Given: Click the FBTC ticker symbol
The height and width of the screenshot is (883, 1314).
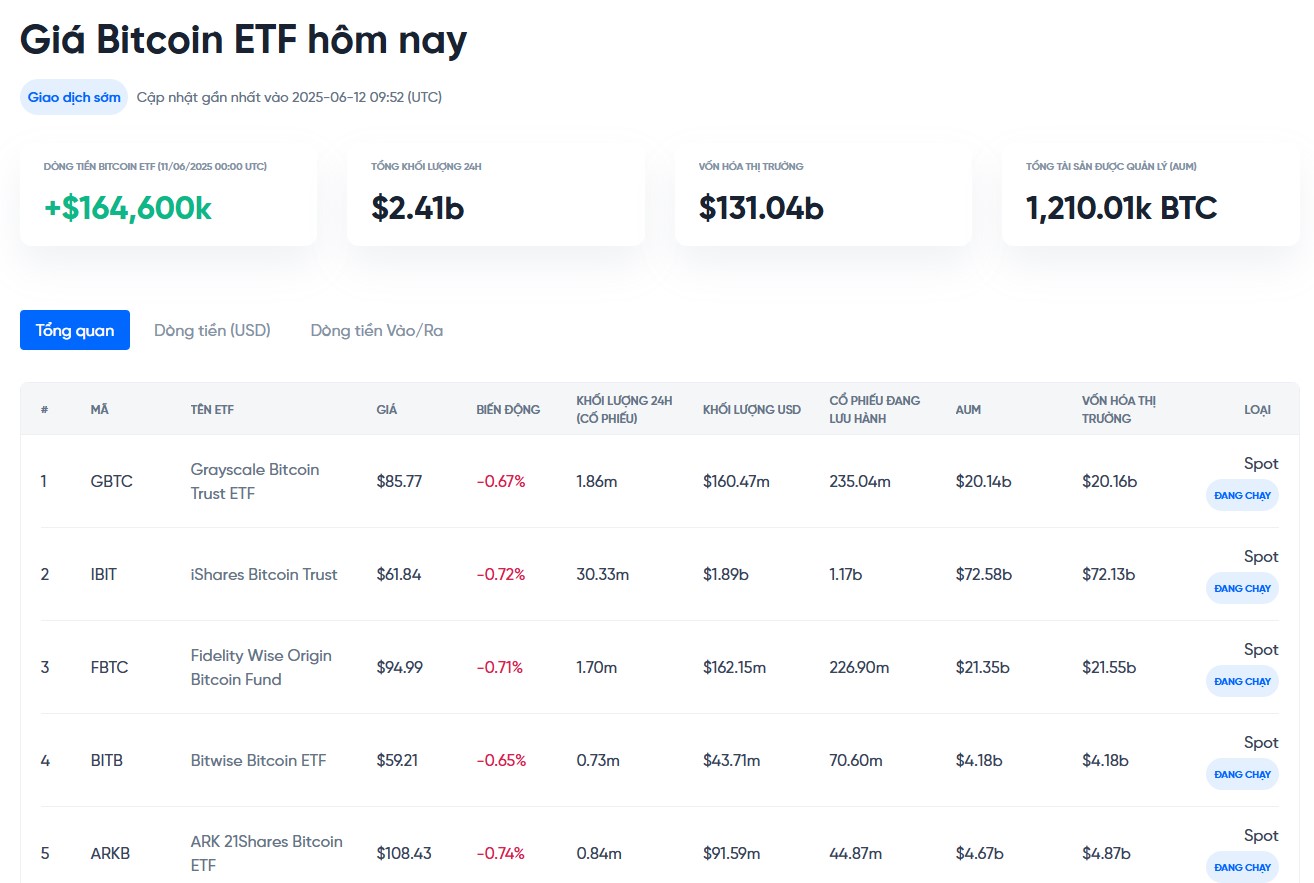Looking at the screenshot, I should pos(109,667).
